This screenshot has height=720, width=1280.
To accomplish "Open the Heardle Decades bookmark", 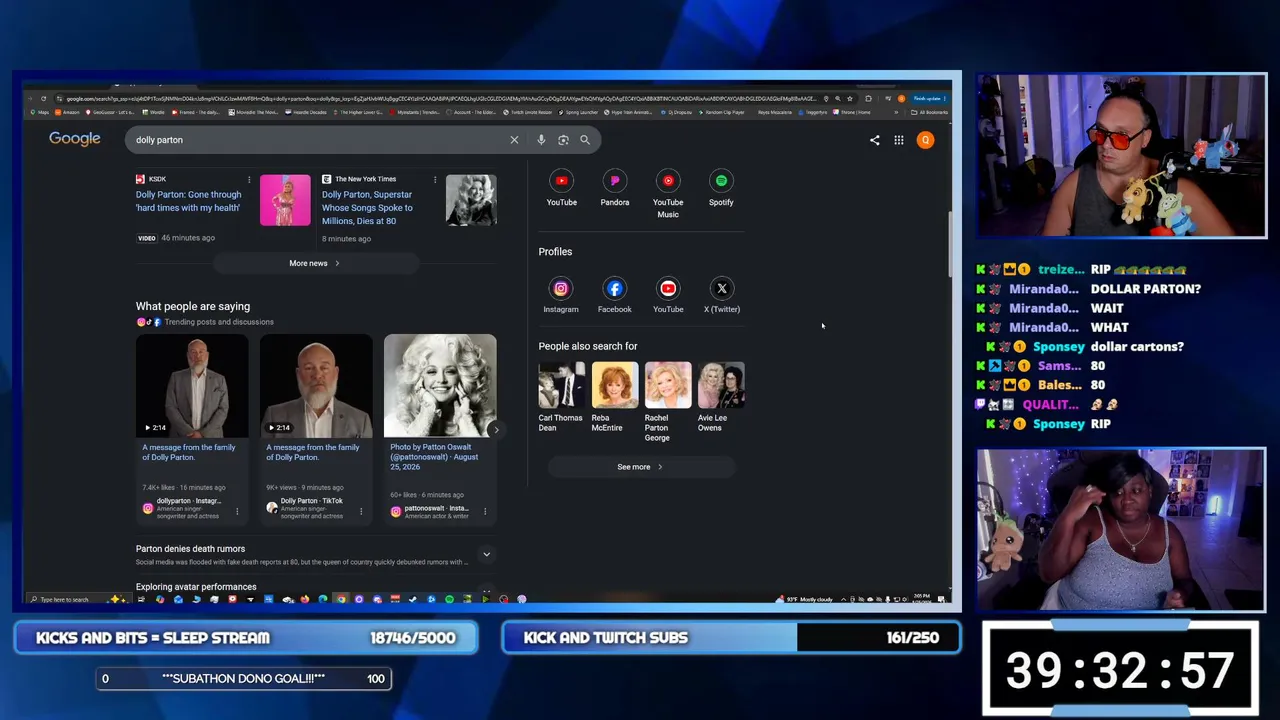I will [305, 112].
